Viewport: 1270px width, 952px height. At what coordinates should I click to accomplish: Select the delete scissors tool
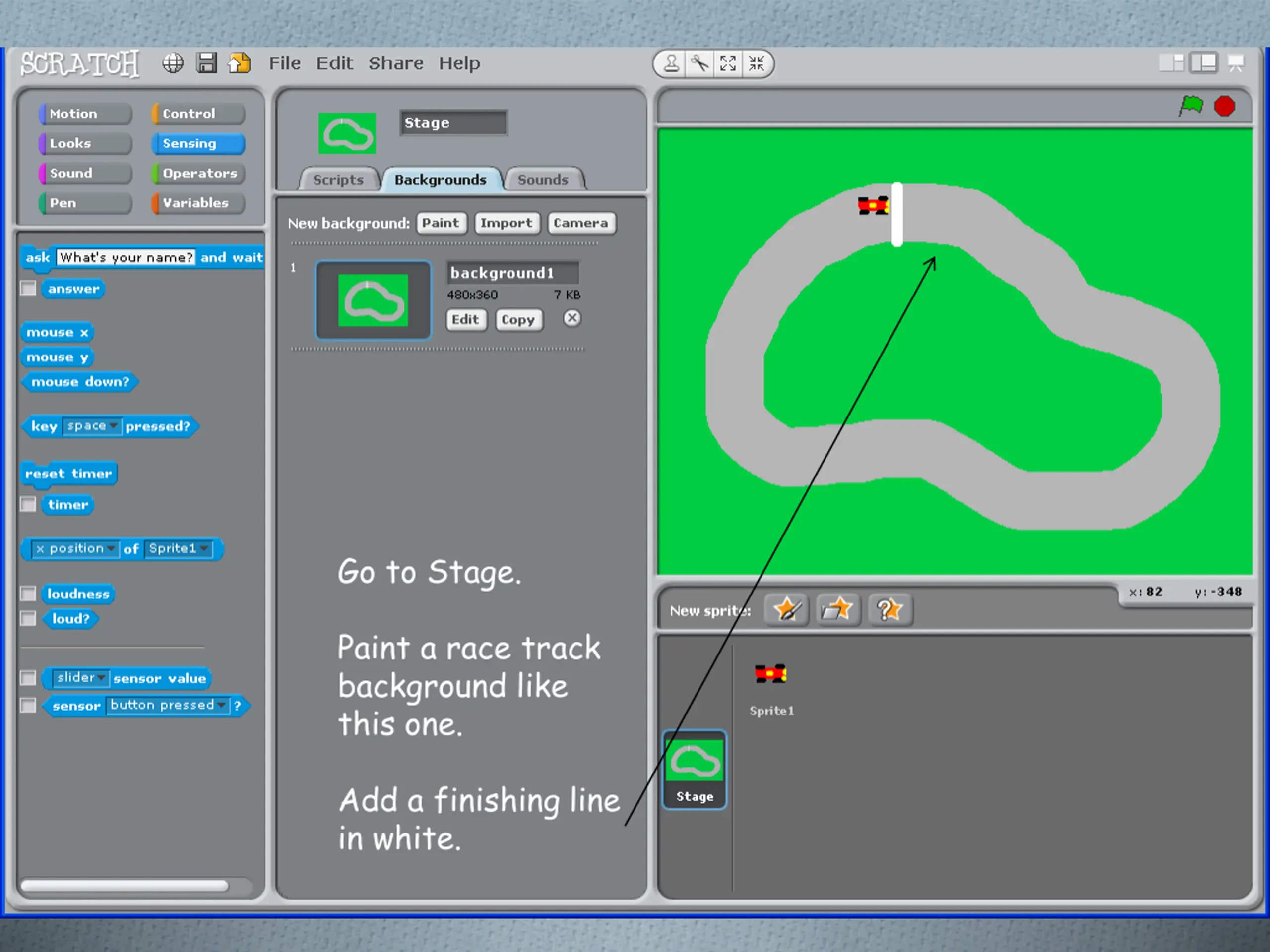[x=699, y=63]
